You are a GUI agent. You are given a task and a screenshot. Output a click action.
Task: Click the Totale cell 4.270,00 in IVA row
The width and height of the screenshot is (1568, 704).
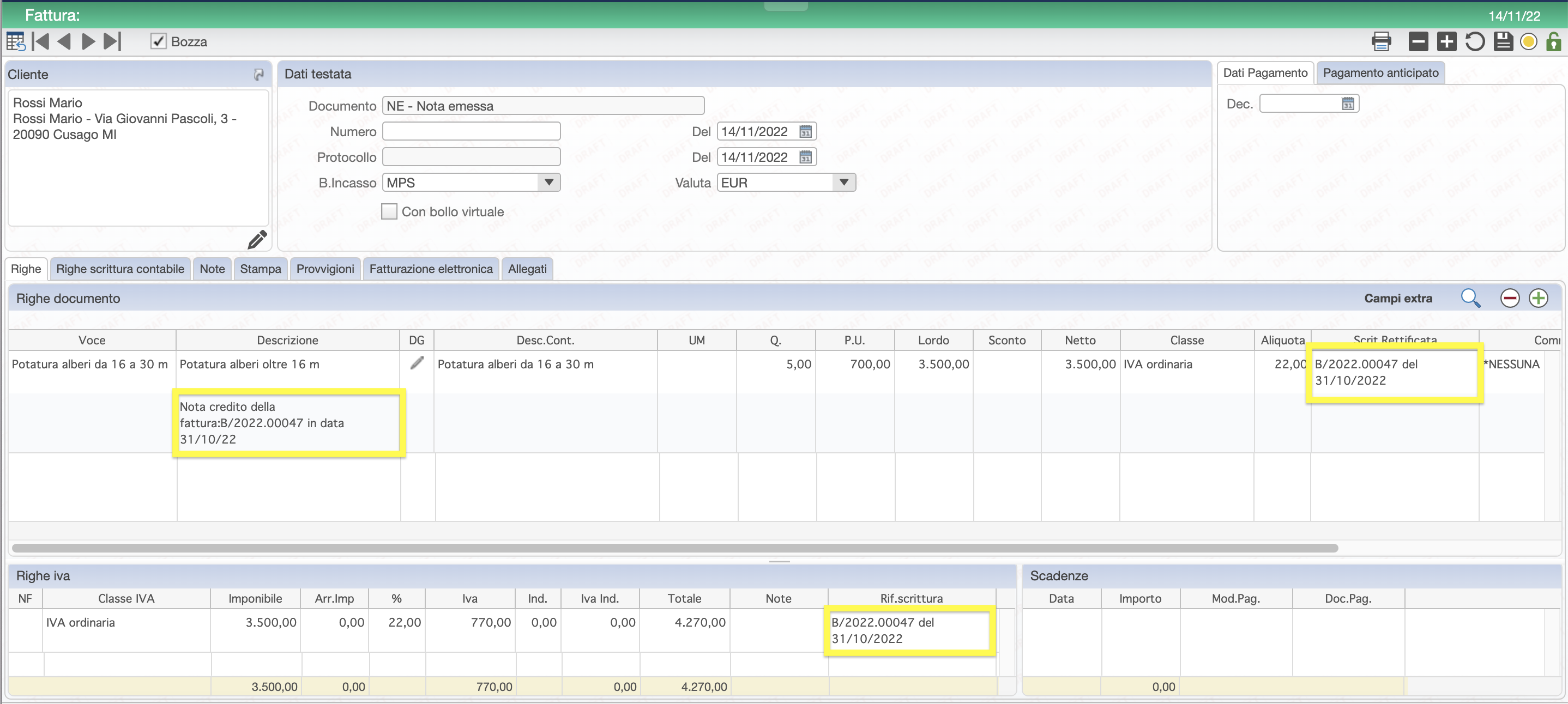pyautogui.click(x=684, y=630)
